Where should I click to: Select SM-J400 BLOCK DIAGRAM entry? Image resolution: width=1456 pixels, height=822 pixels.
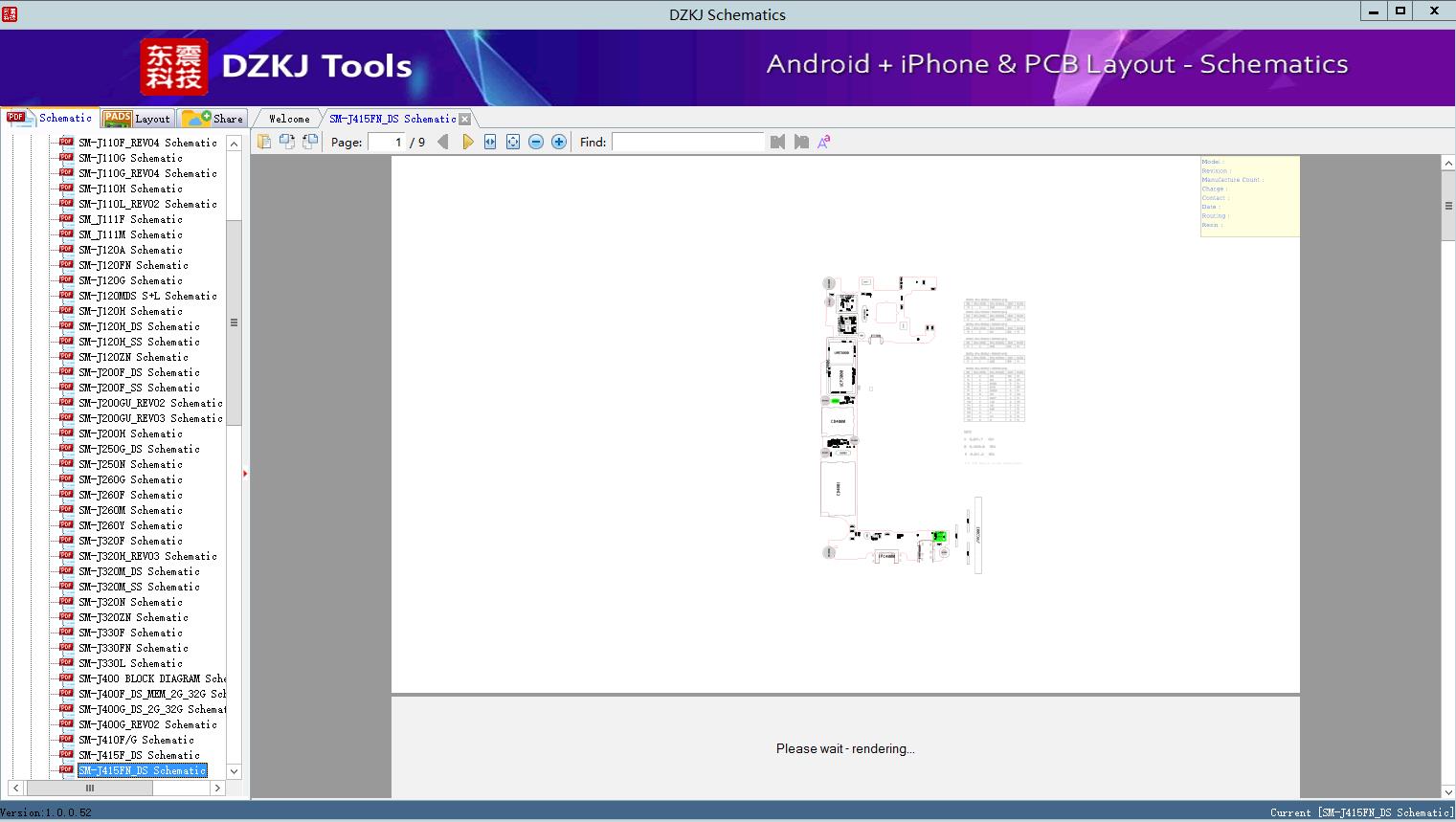click(152, 678)
